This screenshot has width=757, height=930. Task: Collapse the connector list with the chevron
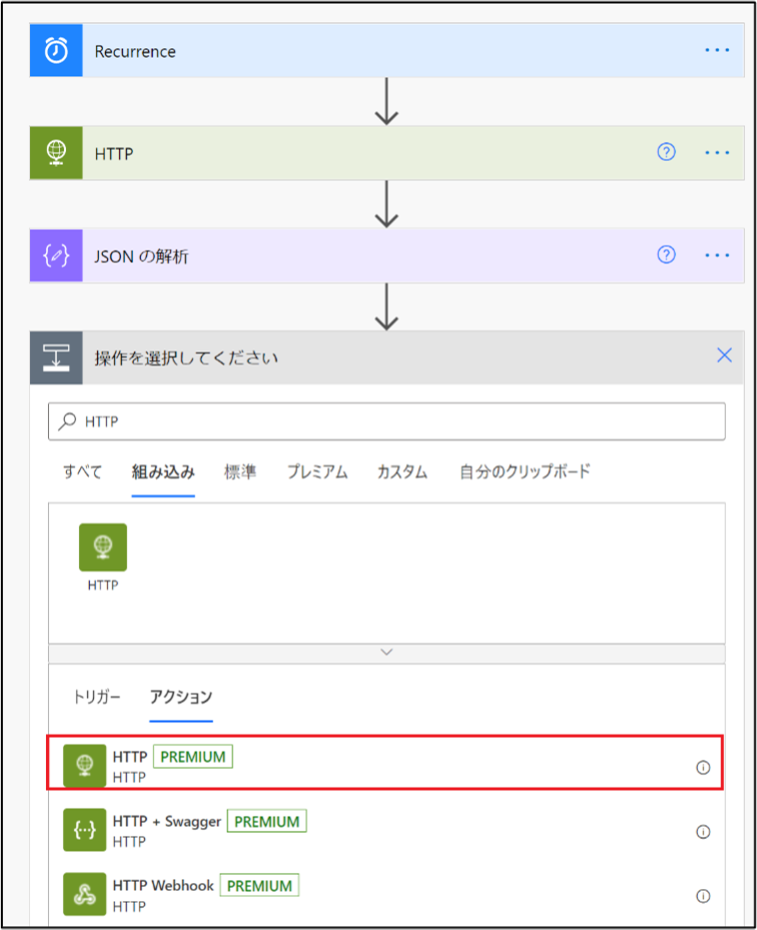click(386, 652)
